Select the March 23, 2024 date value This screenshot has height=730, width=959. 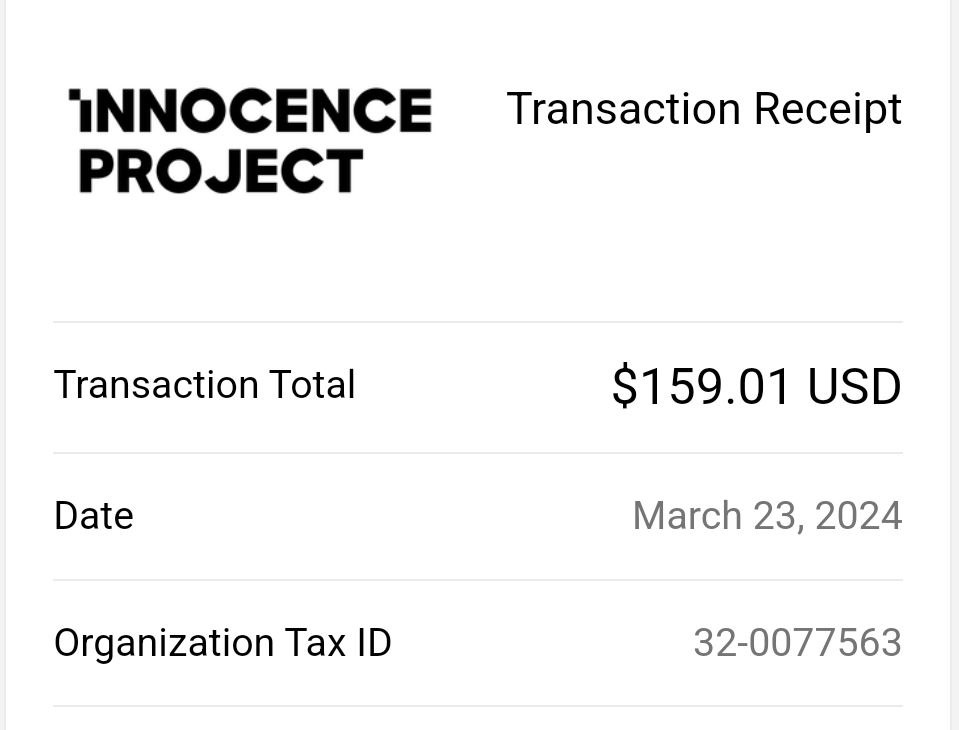pyautogui.click(x=768, y=516)
